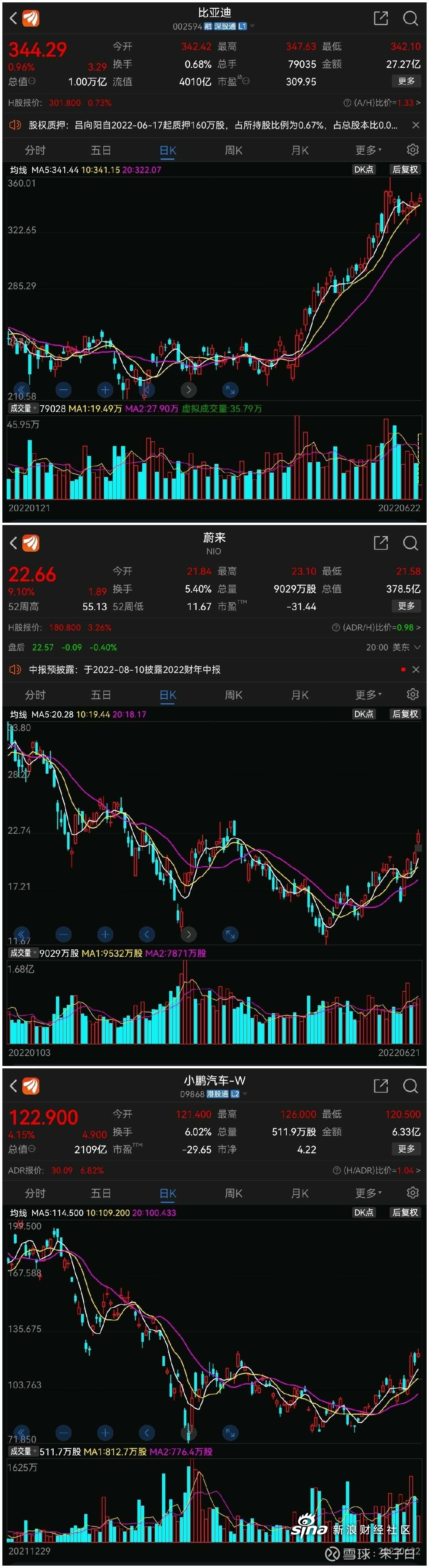Go back from the 比亚迪 stock page
The width and height of the screenshot is (429, 1568).
pyautogui.click(x=13, y=18)
